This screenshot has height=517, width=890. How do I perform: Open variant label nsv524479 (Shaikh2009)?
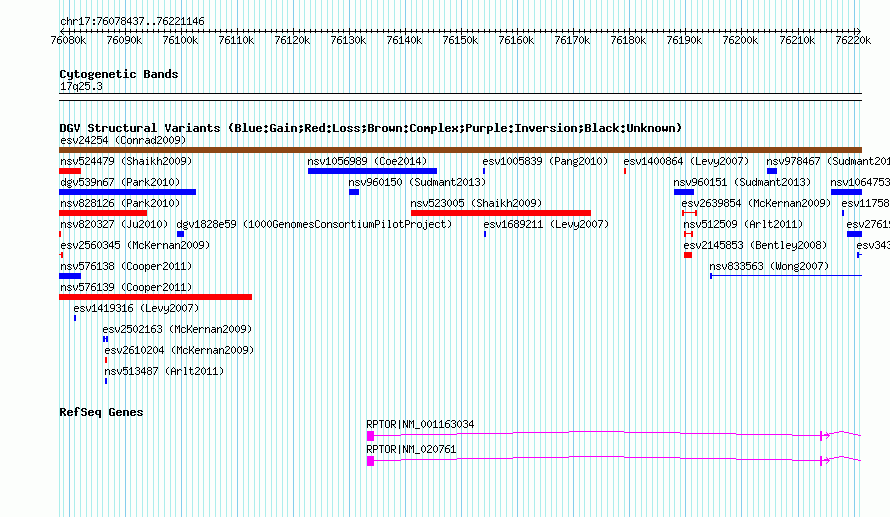click(x=126, y=161)
